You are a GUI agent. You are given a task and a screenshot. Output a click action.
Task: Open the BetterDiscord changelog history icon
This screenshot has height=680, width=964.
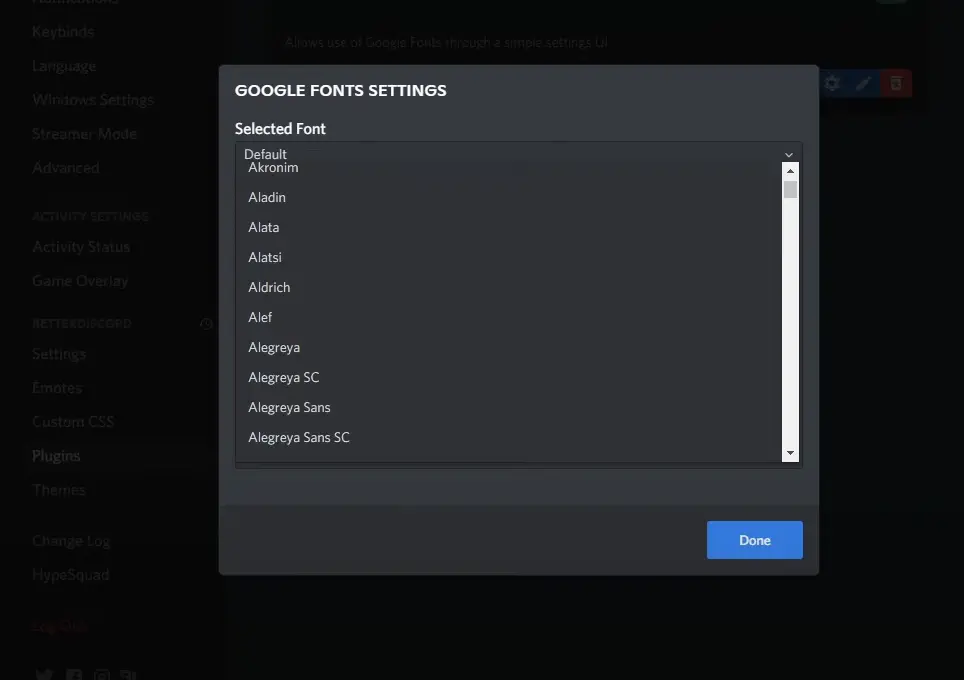click(x=206, y=323)
